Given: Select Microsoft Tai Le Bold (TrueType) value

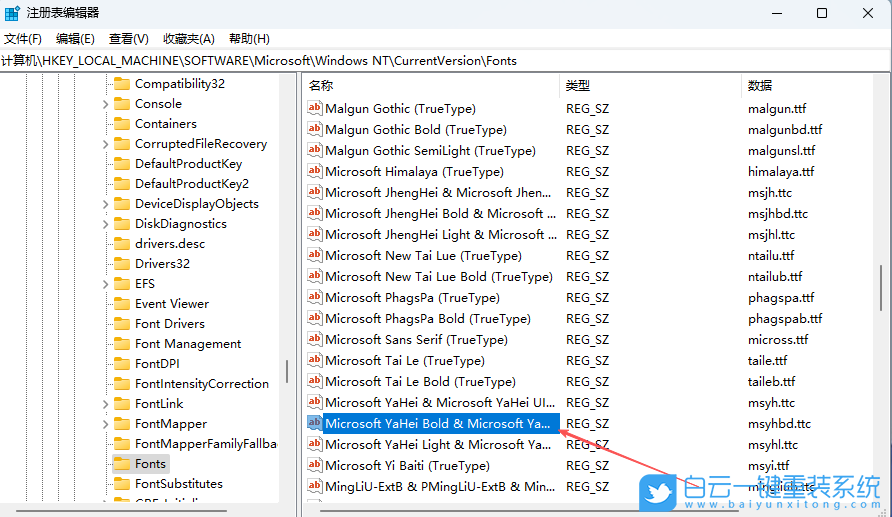Looking at the screenshot, I should (x=420, y=382).
